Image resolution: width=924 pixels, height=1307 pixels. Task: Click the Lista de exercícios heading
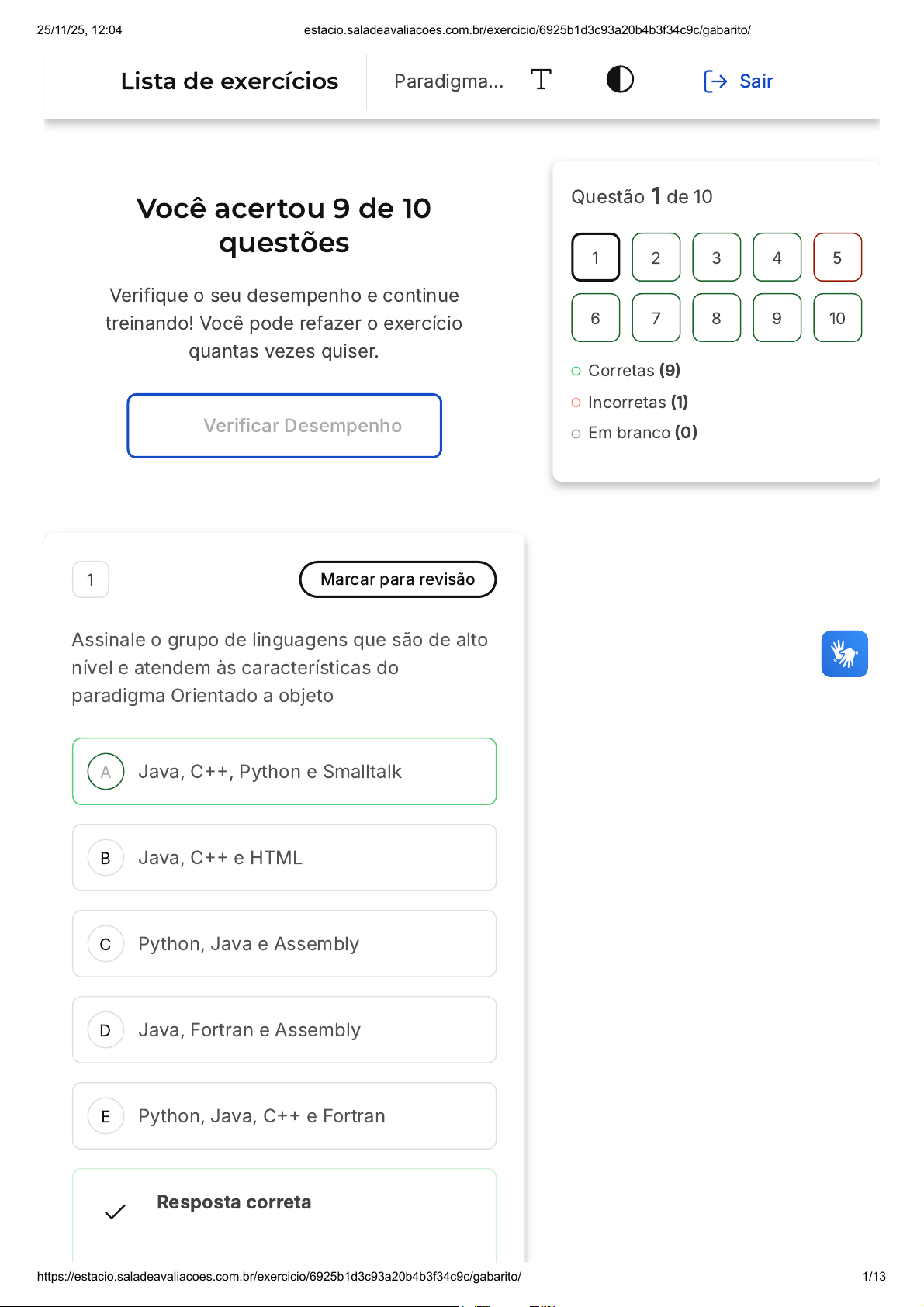point(230,81)
